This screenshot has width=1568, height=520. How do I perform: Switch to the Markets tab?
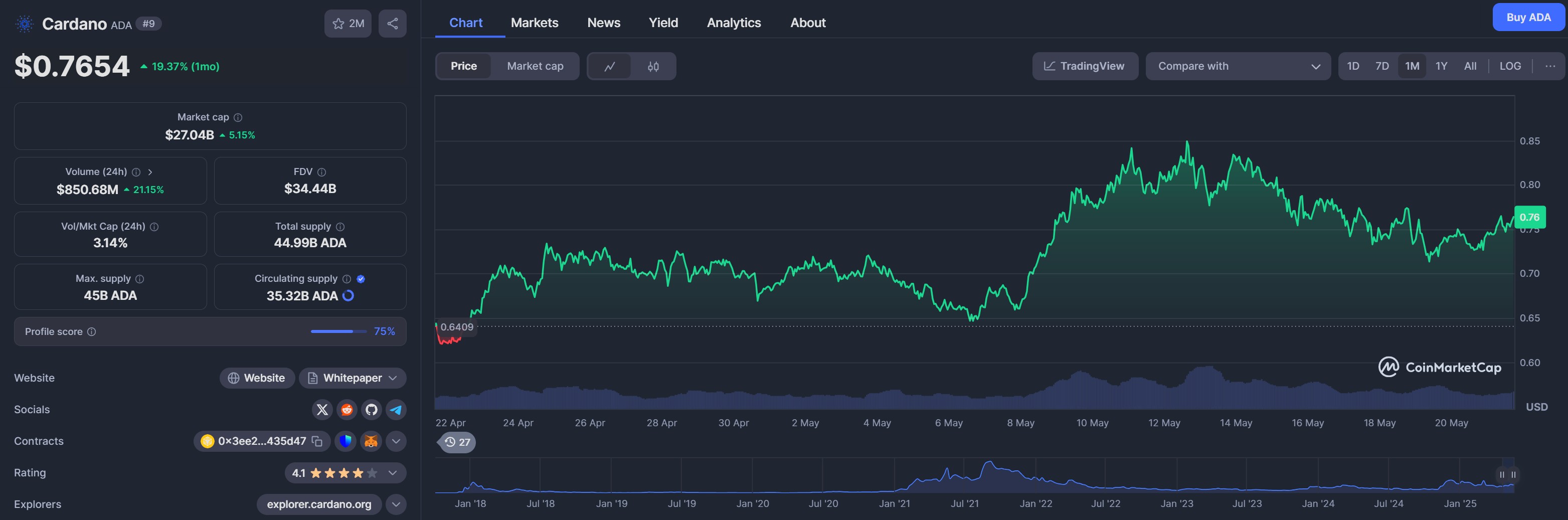pyautogui.click(x=535, y=23)
